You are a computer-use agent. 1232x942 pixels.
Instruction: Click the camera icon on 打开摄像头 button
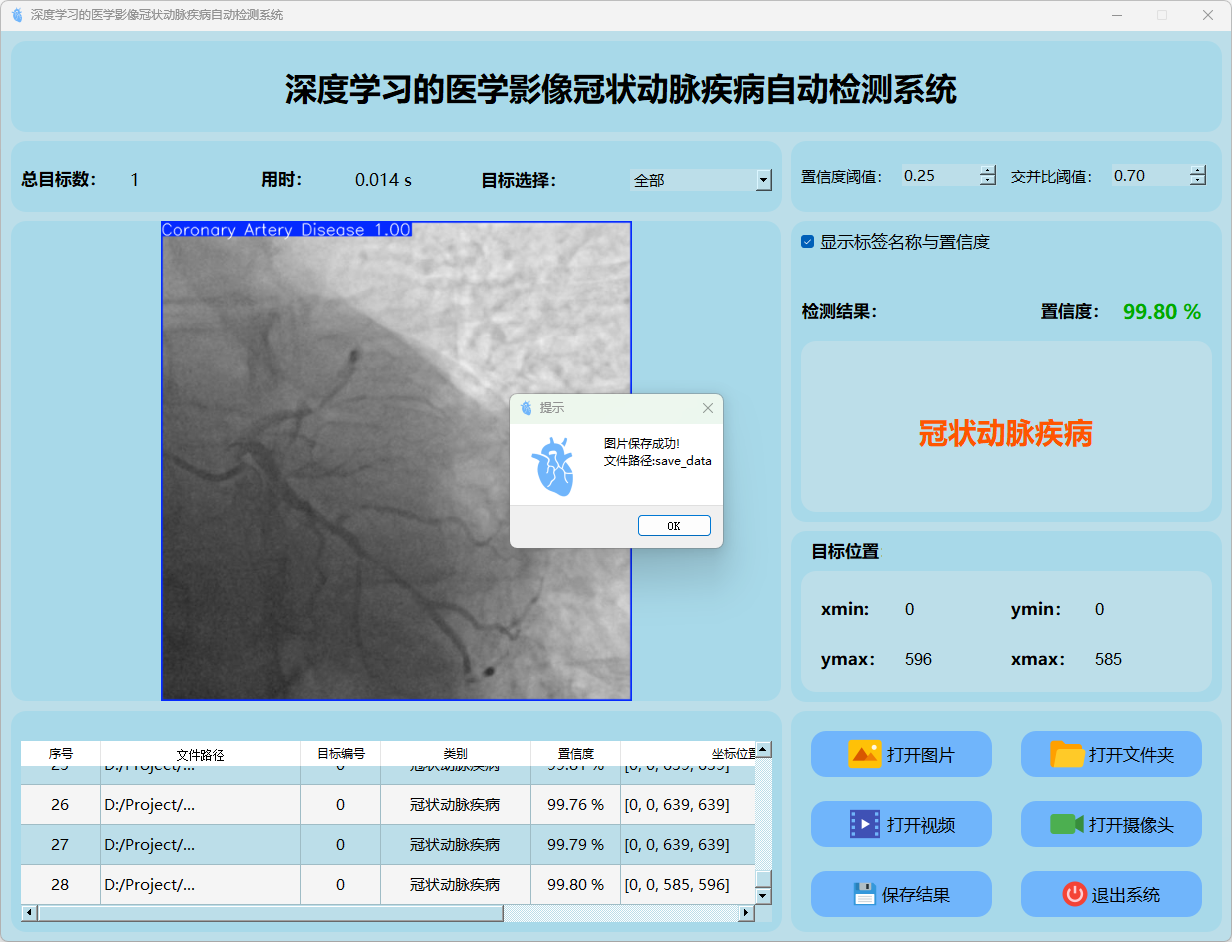pos(1067,824)
